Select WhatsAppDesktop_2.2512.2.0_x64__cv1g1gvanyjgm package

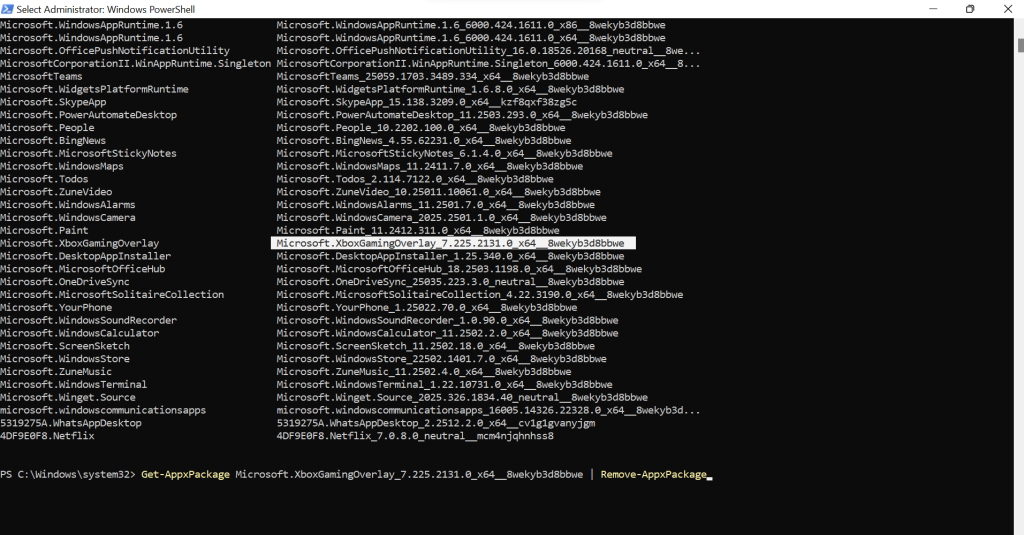[436, 423]
